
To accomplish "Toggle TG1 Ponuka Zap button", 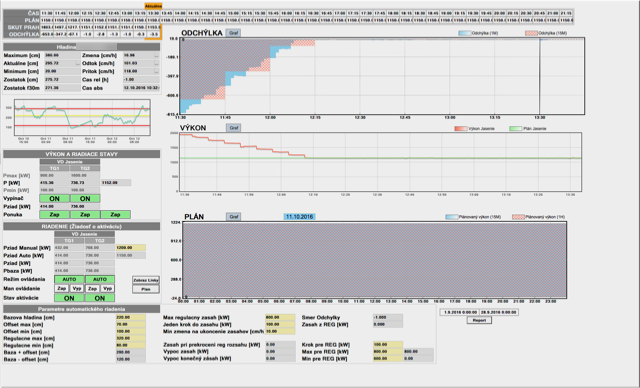I will [54, 215].
